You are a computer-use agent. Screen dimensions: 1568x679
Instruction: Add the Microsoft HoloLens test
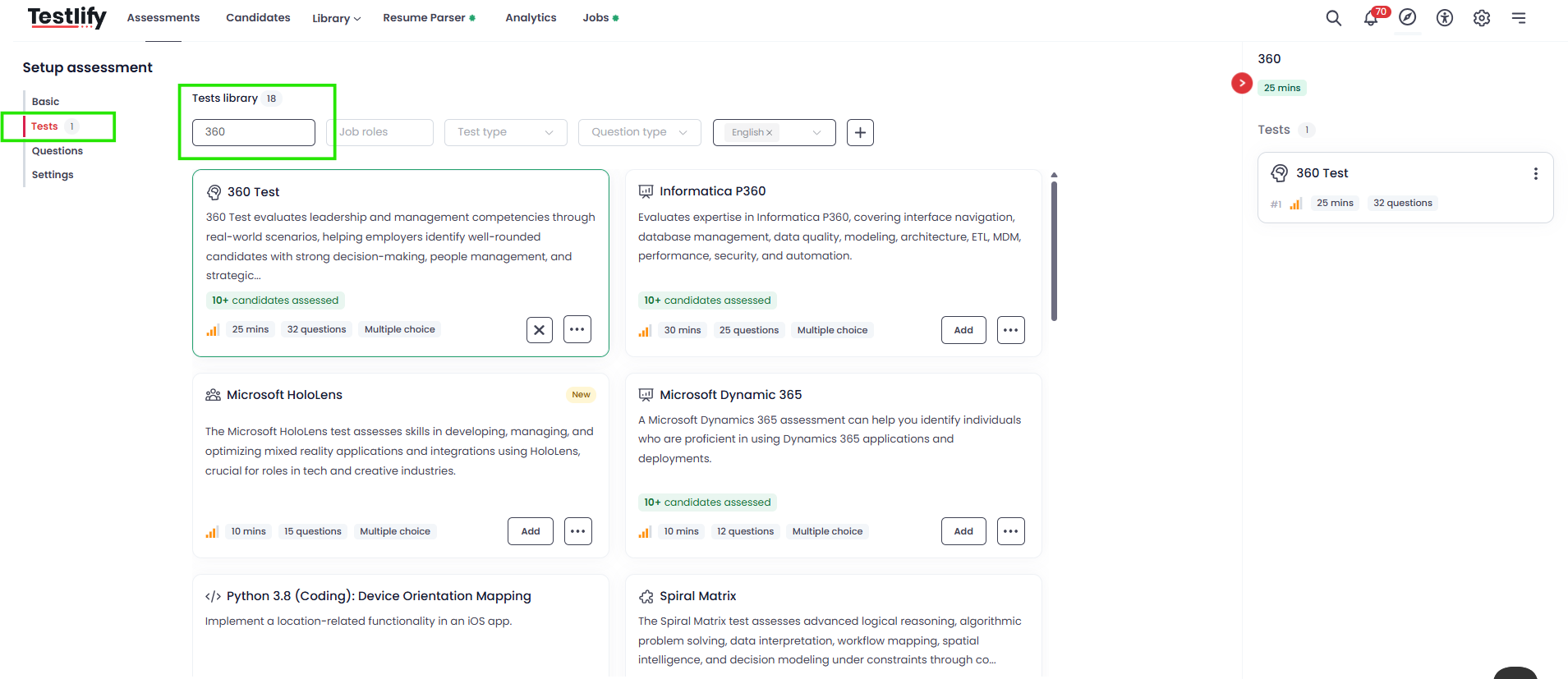click(531, 531)
